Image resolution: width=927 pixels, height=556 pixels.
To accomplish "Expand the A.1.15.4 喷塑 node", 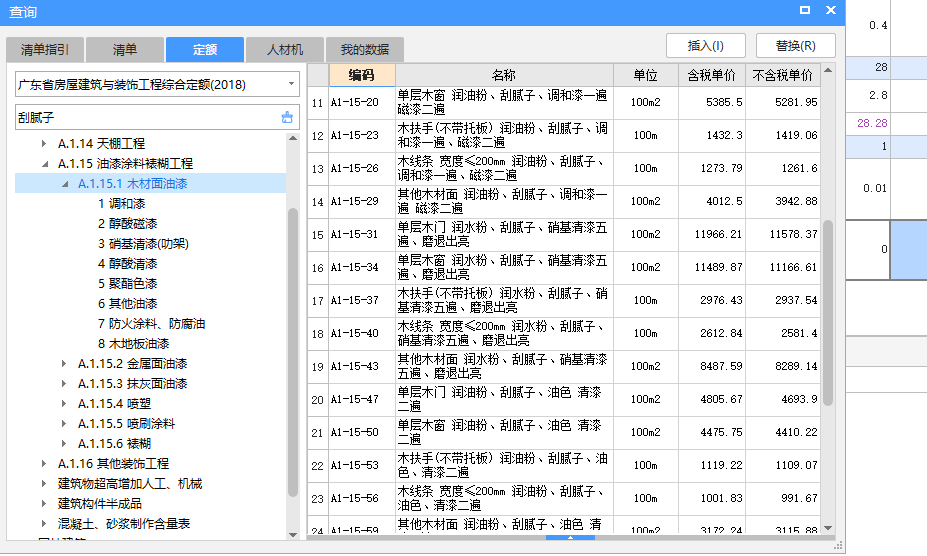I will pyautogui.click(x=64, y=404).
